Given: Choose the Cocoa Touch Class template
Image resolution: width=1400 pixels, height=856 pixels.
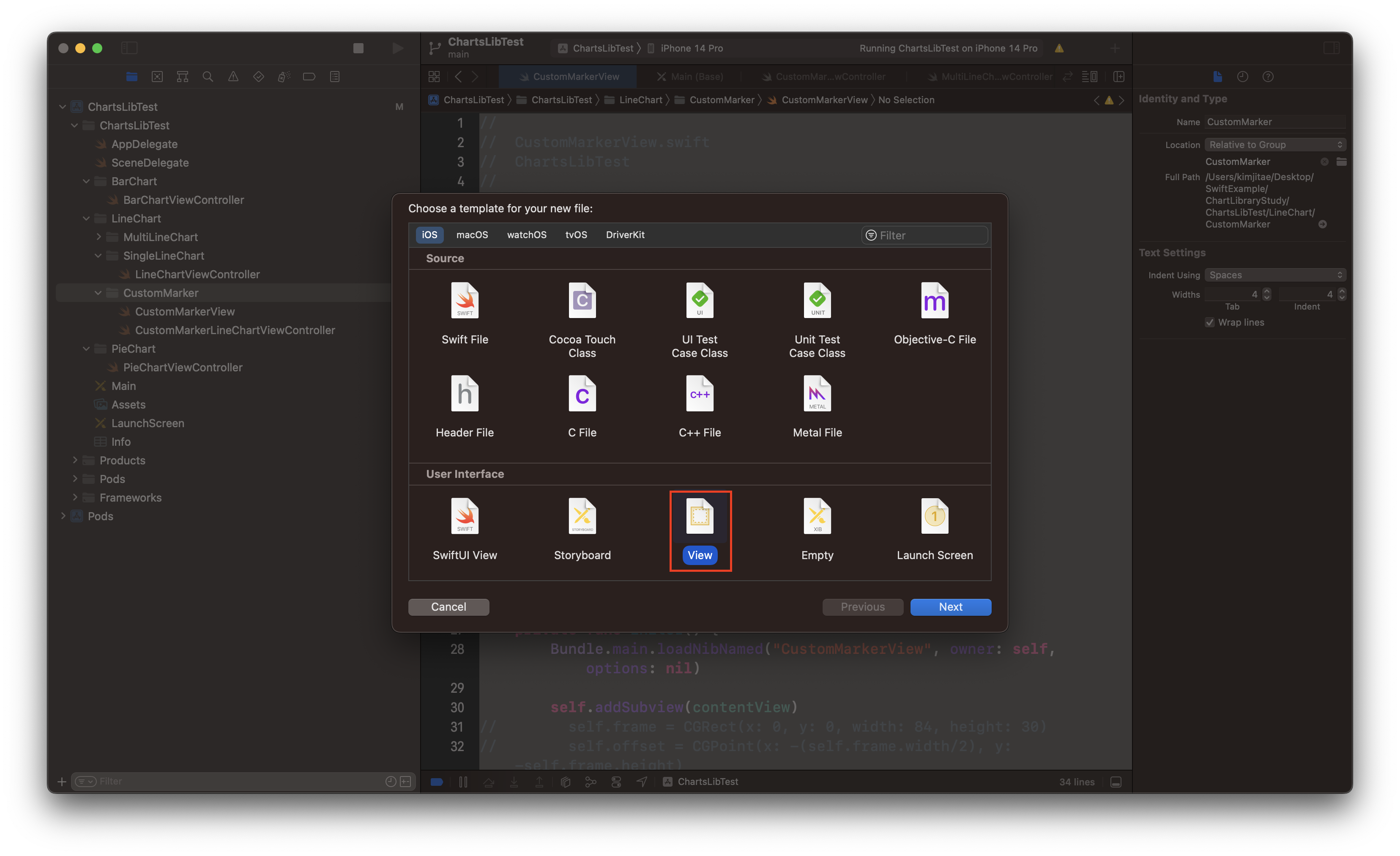Looking at the screenshot, I should tap(582, 301).
